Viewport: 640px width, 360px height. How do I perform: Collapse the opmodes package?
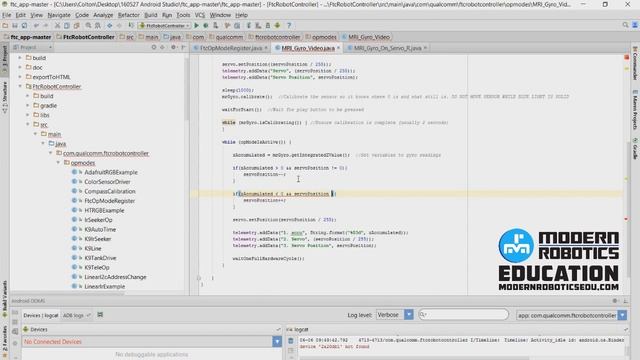58,162
